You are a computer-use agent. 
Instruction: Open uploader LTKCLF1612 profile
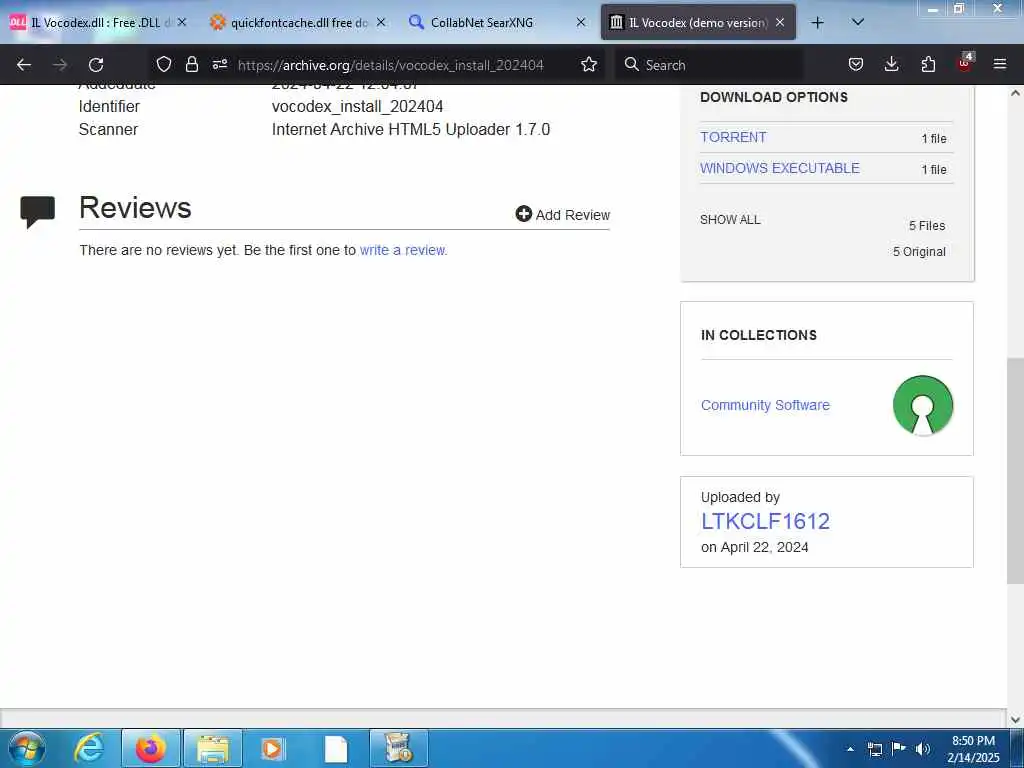[x=765, y=521]
